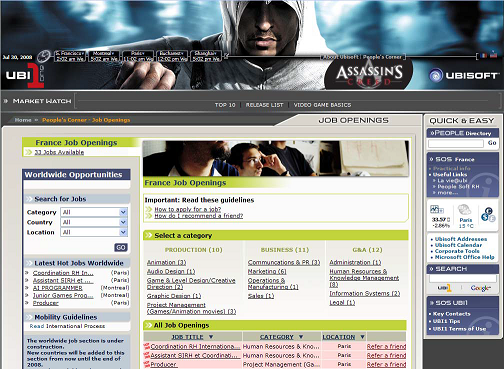Click arrow icon beside How to apply for a job
The width and height of the screenshot is (504, 369).
[x=149, y=209]
